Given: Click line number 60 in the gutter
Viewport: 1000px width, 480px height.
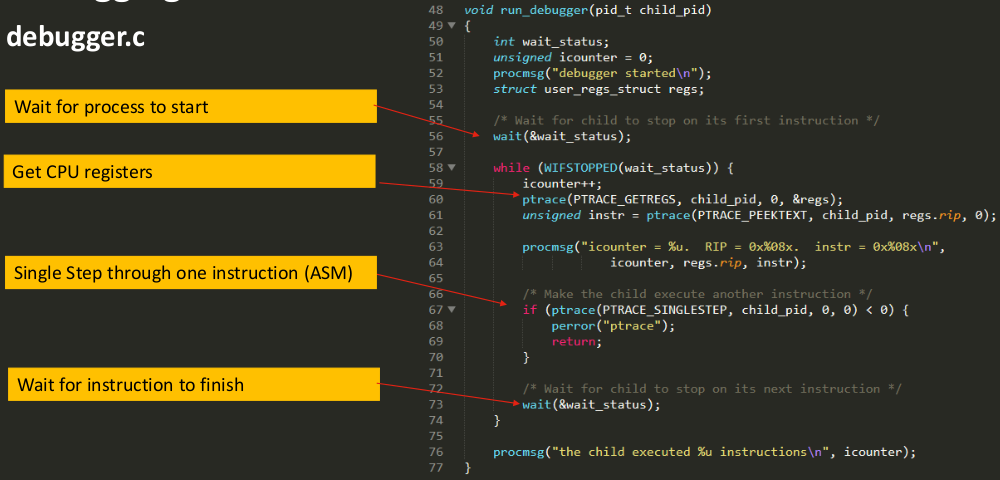Looking at the screenshot, I should [x=435, y=199].
